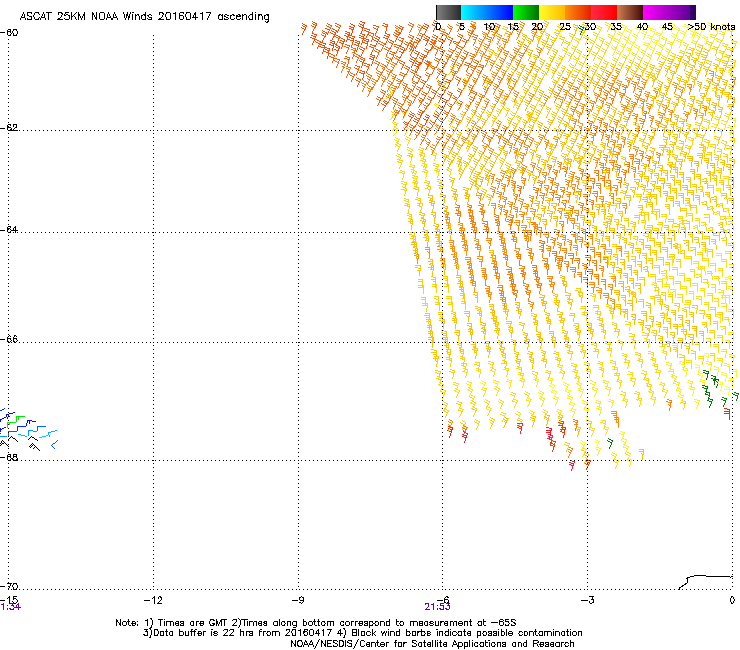Click the cyan-to-blue 5-15 knots color bar segment
The height and width of the screenshot is (650, 740).
[487, 12]
